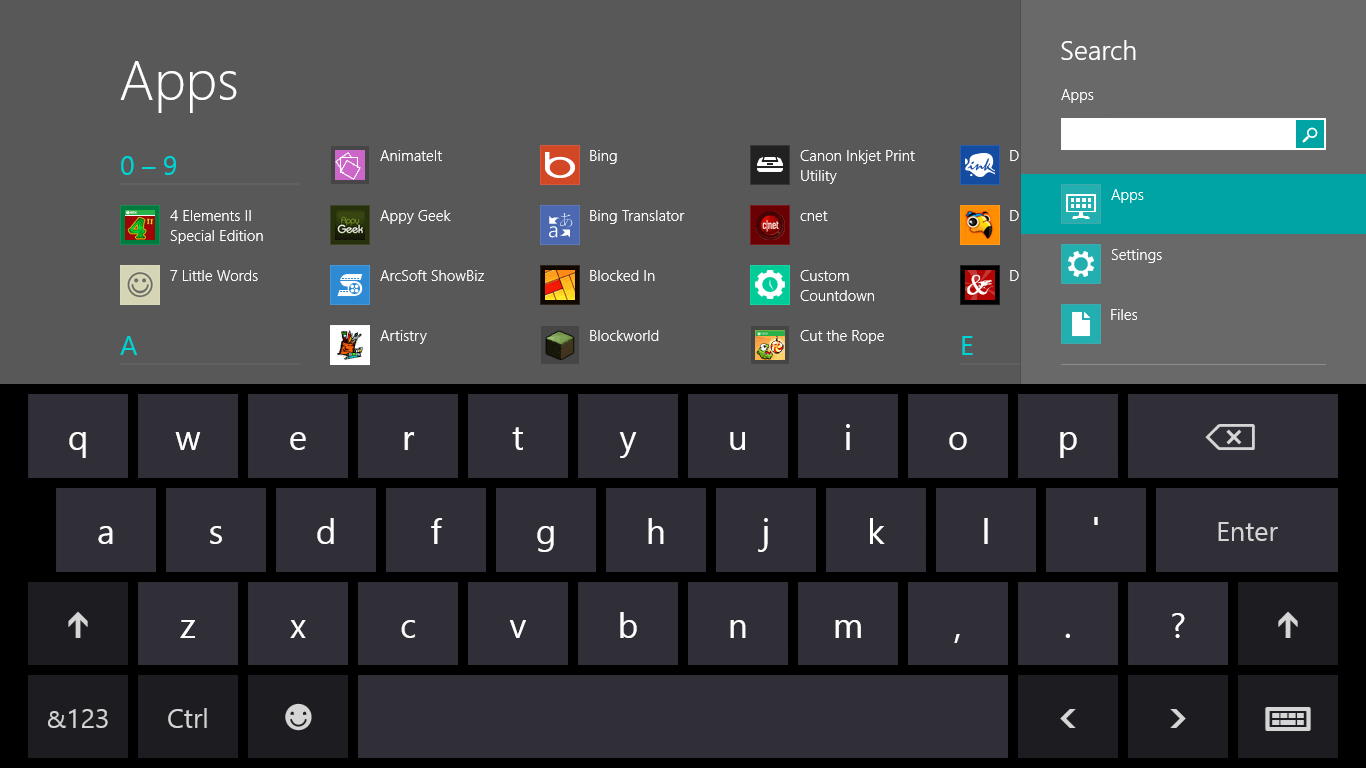Screen dimensions: 1366x768
Task: Open the Appy Geek app icon
Action: click(350, 225)
